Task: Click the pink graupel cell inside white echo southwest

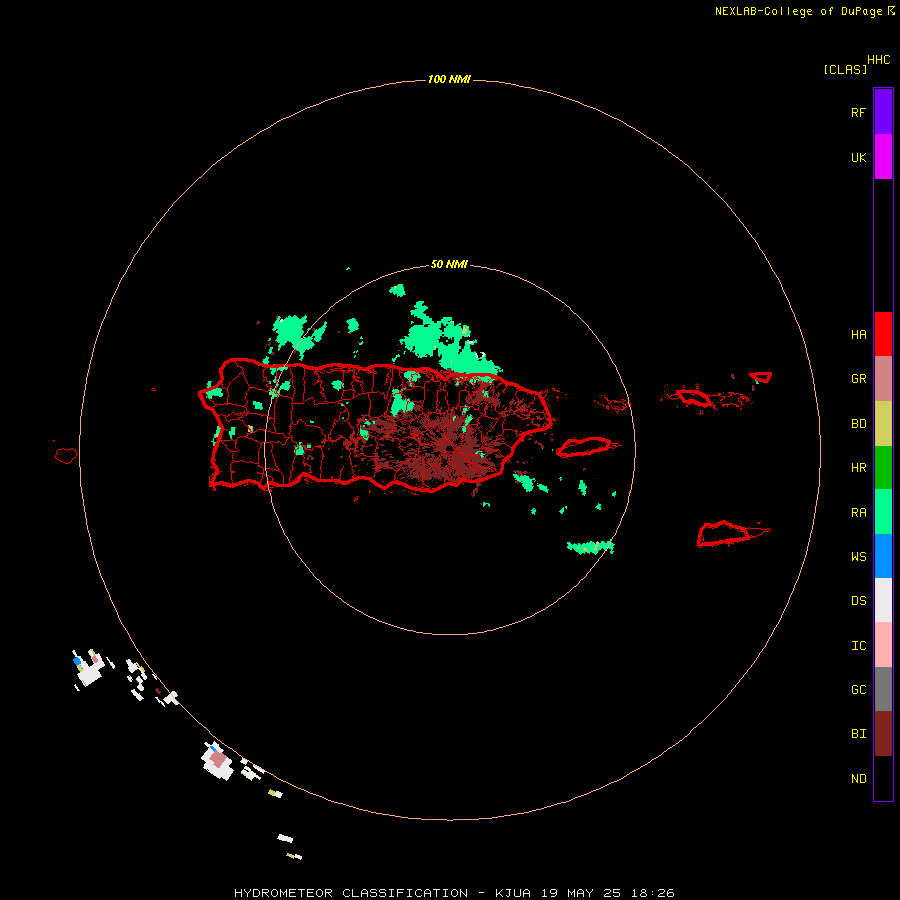Action: (x=218, y=759)
